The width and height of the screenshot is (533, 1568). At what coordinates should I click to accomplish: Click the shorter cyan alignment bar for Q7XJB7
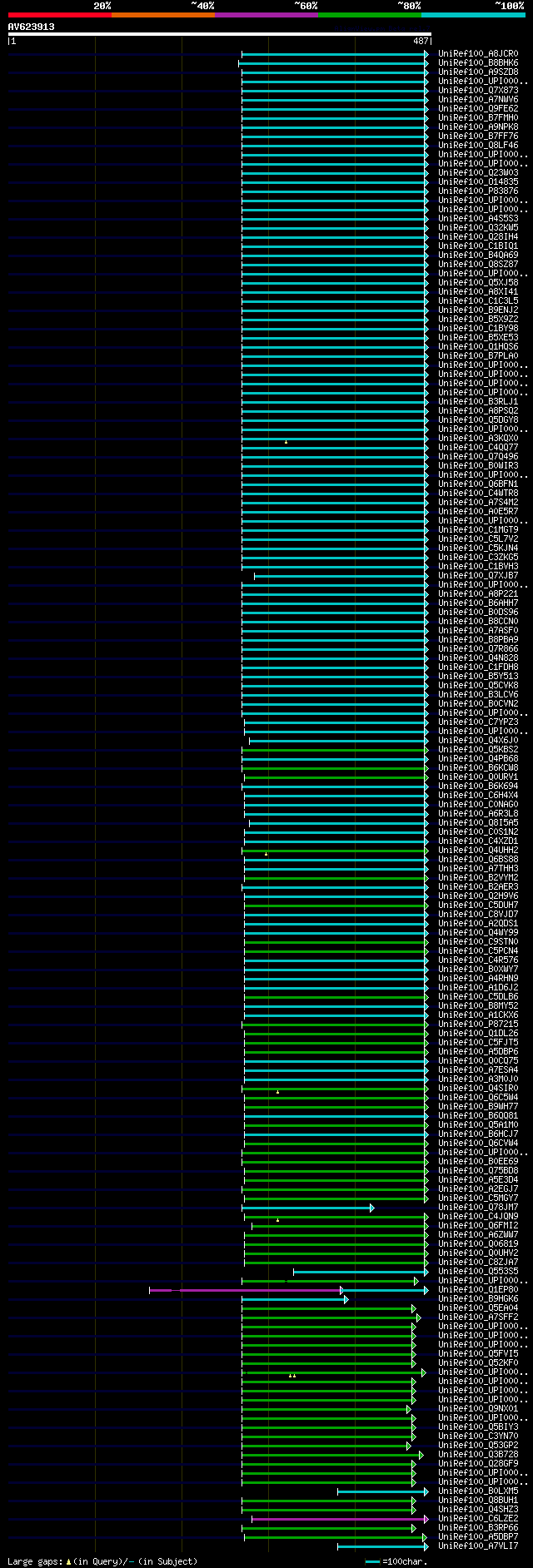point(341,576)
